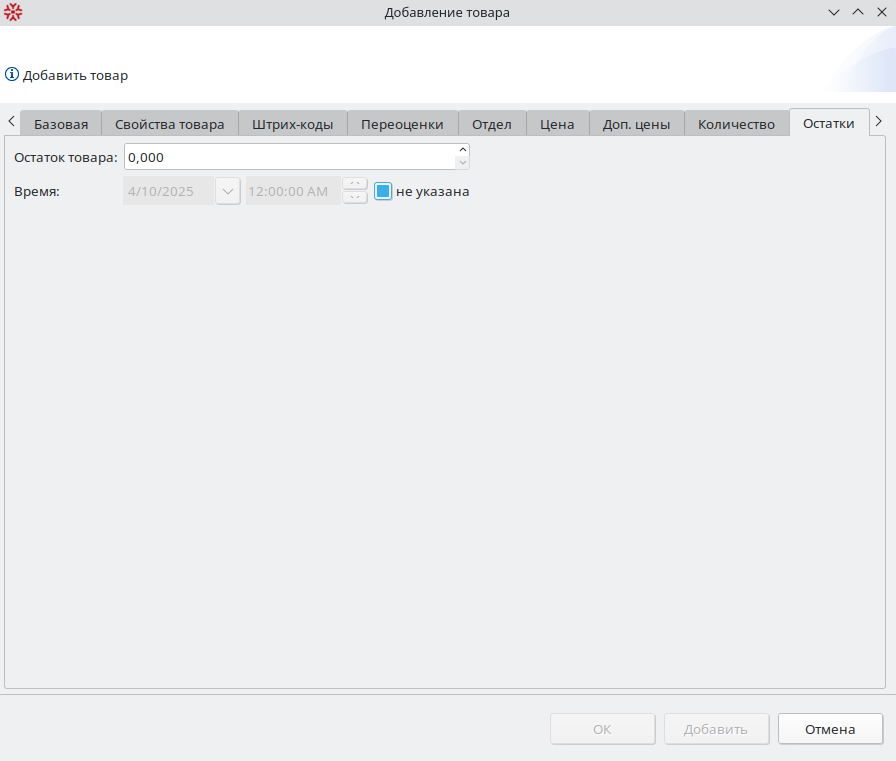Open the Свойства товара tab
The height and width of the screenshot is (761, 896).
pos(170,124)
